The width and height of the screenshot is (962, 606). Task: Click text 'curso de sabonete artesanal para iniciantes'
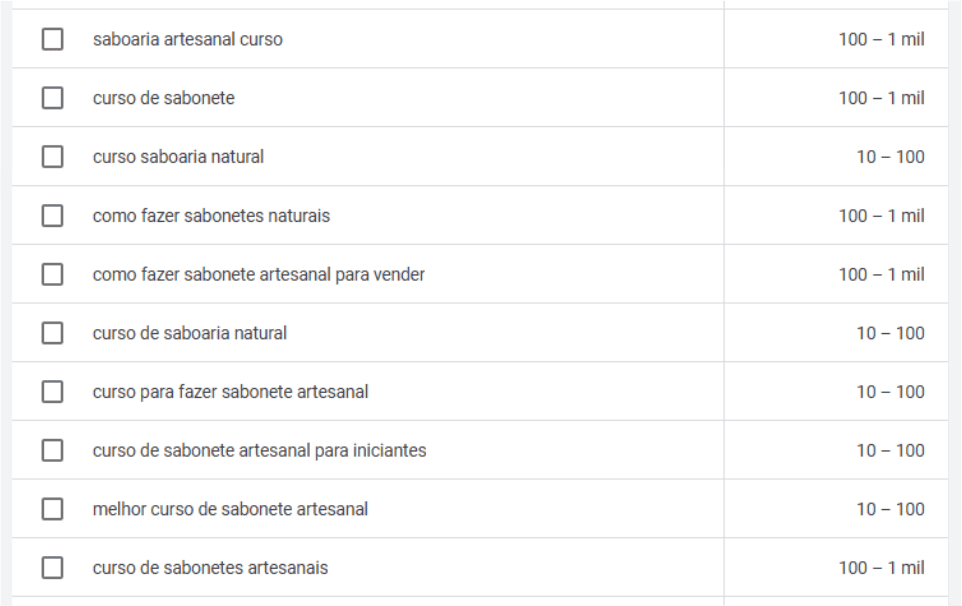click(x=259, y=451)
